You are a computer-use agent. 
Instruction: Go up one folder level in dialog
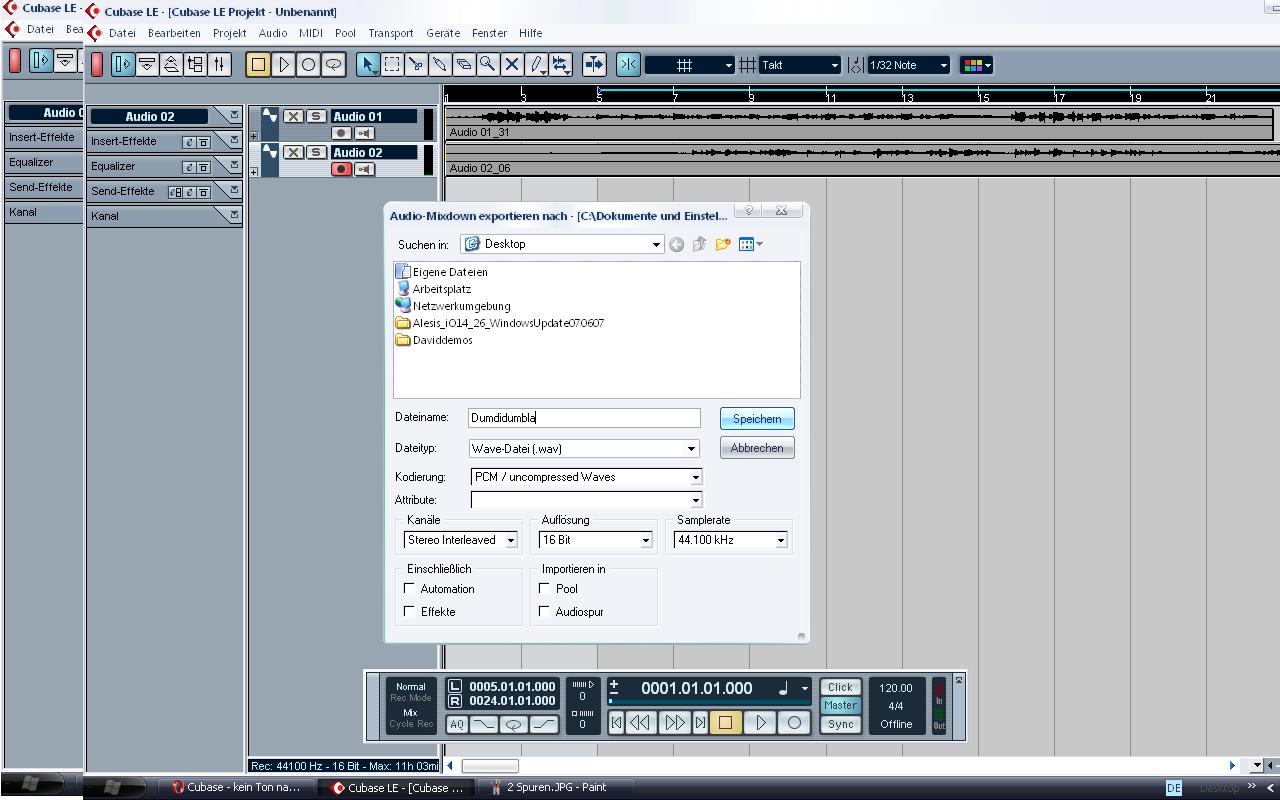click(699, 244)
